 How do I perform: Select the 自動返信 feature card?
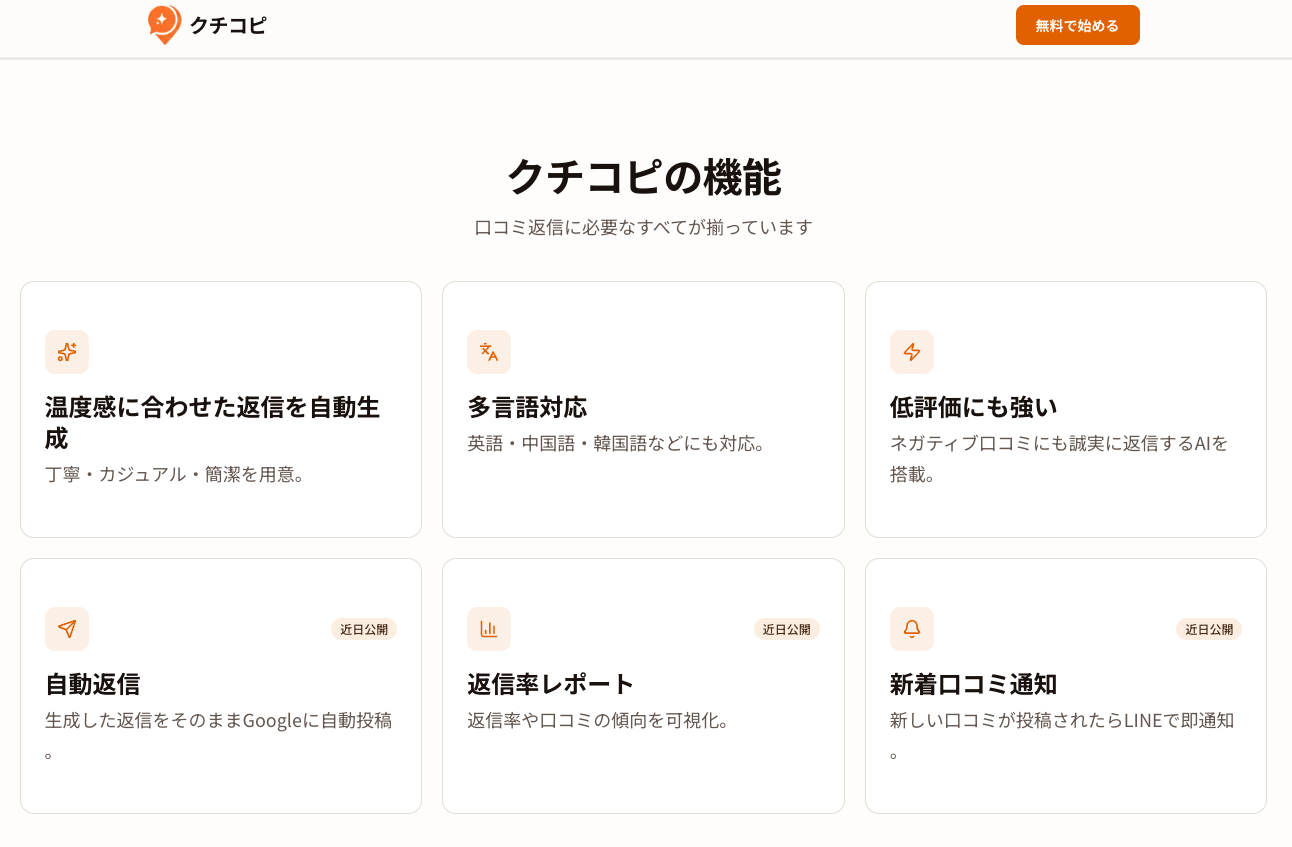(x=221, y=684)
